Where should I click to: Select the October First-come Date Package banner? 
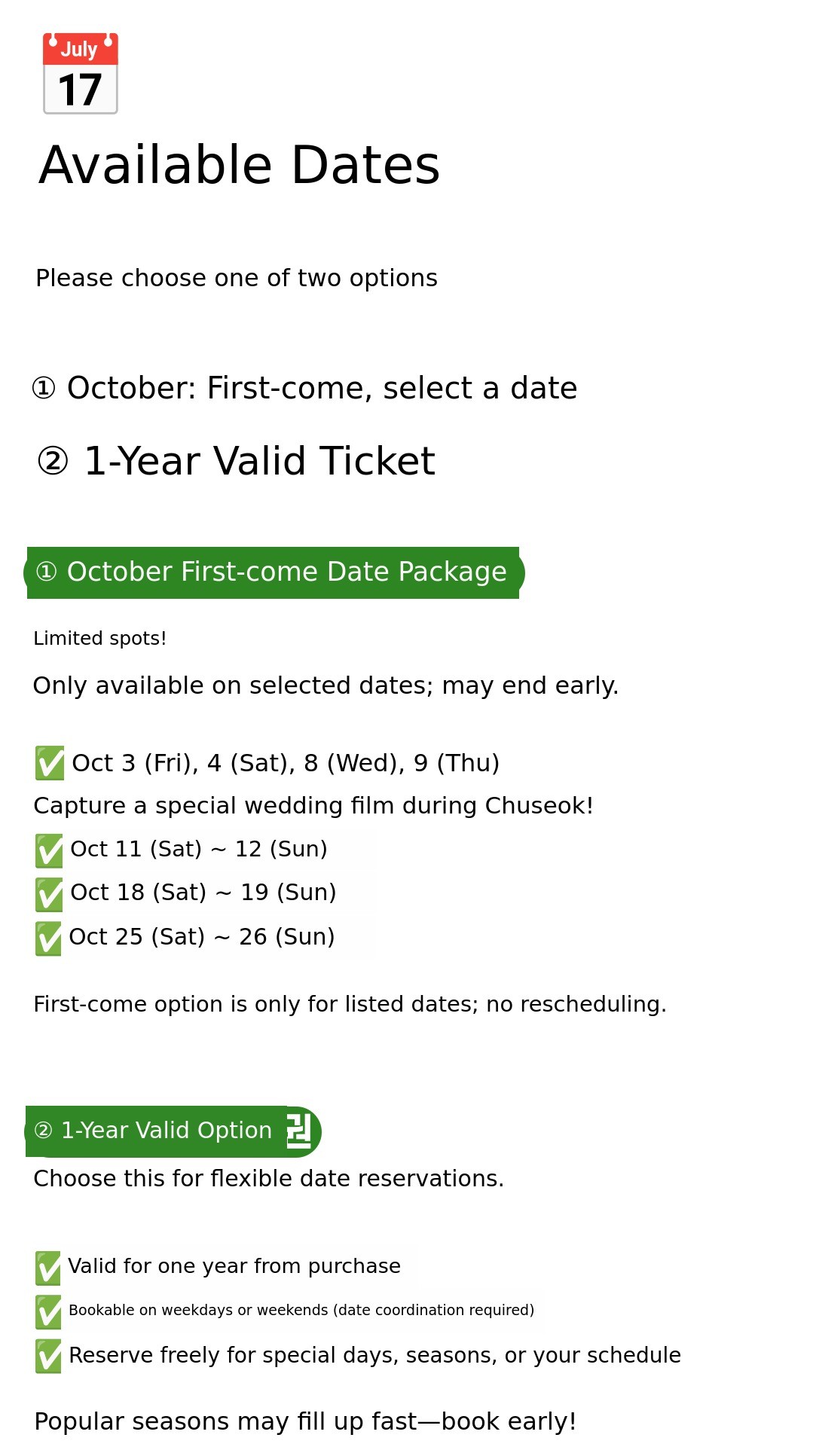point(286,572)
